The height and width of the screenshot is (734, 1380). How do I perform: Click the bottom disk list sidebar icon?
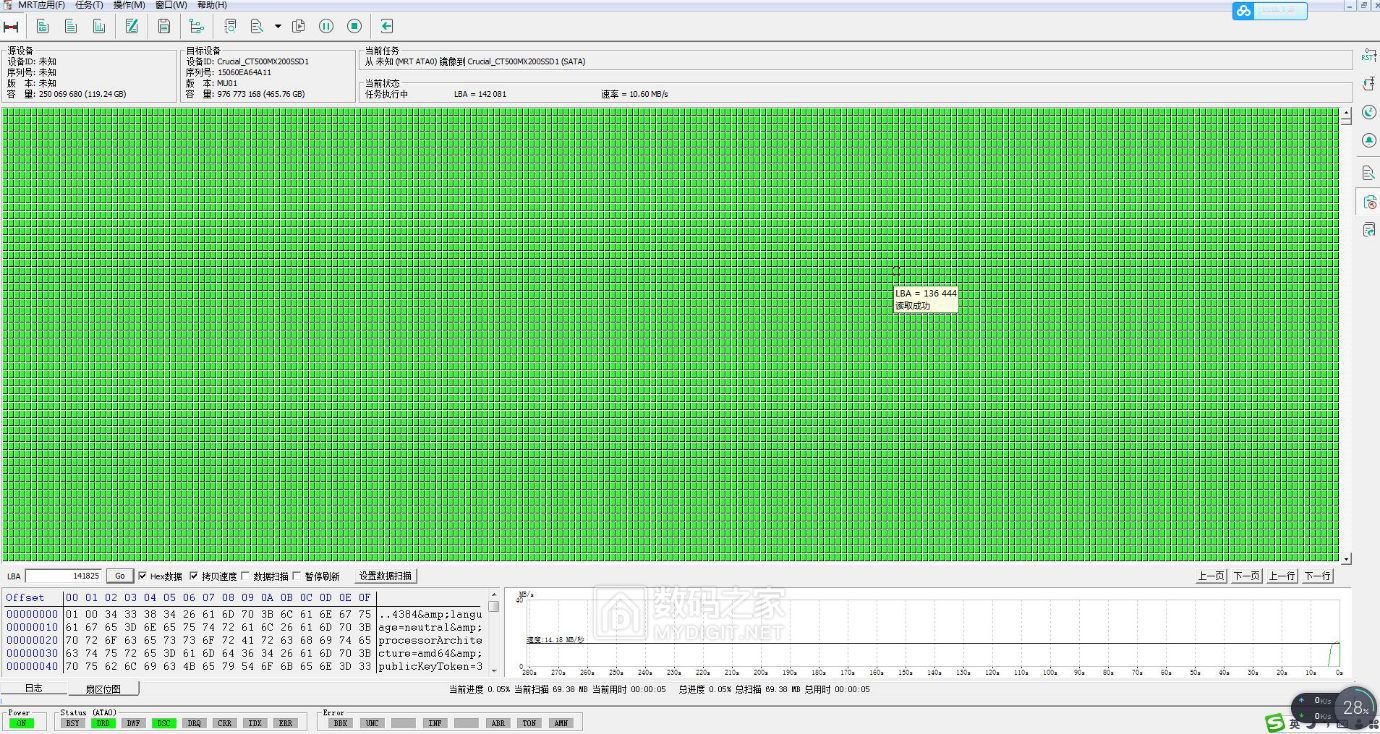click(x=1369, y=230)
